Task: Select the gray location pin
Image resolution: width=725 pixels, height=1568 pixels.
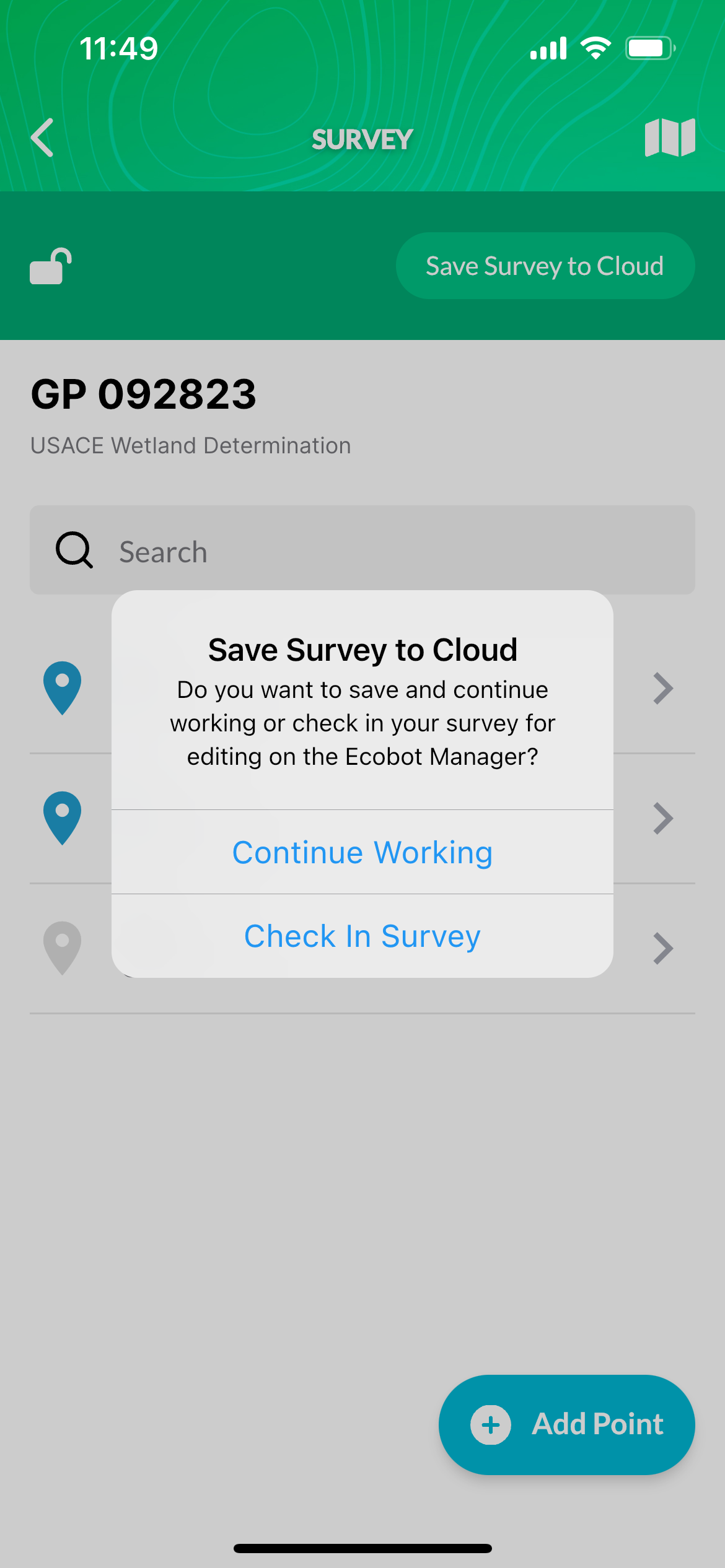Action: pyautogui.click(x=62, y=948)
